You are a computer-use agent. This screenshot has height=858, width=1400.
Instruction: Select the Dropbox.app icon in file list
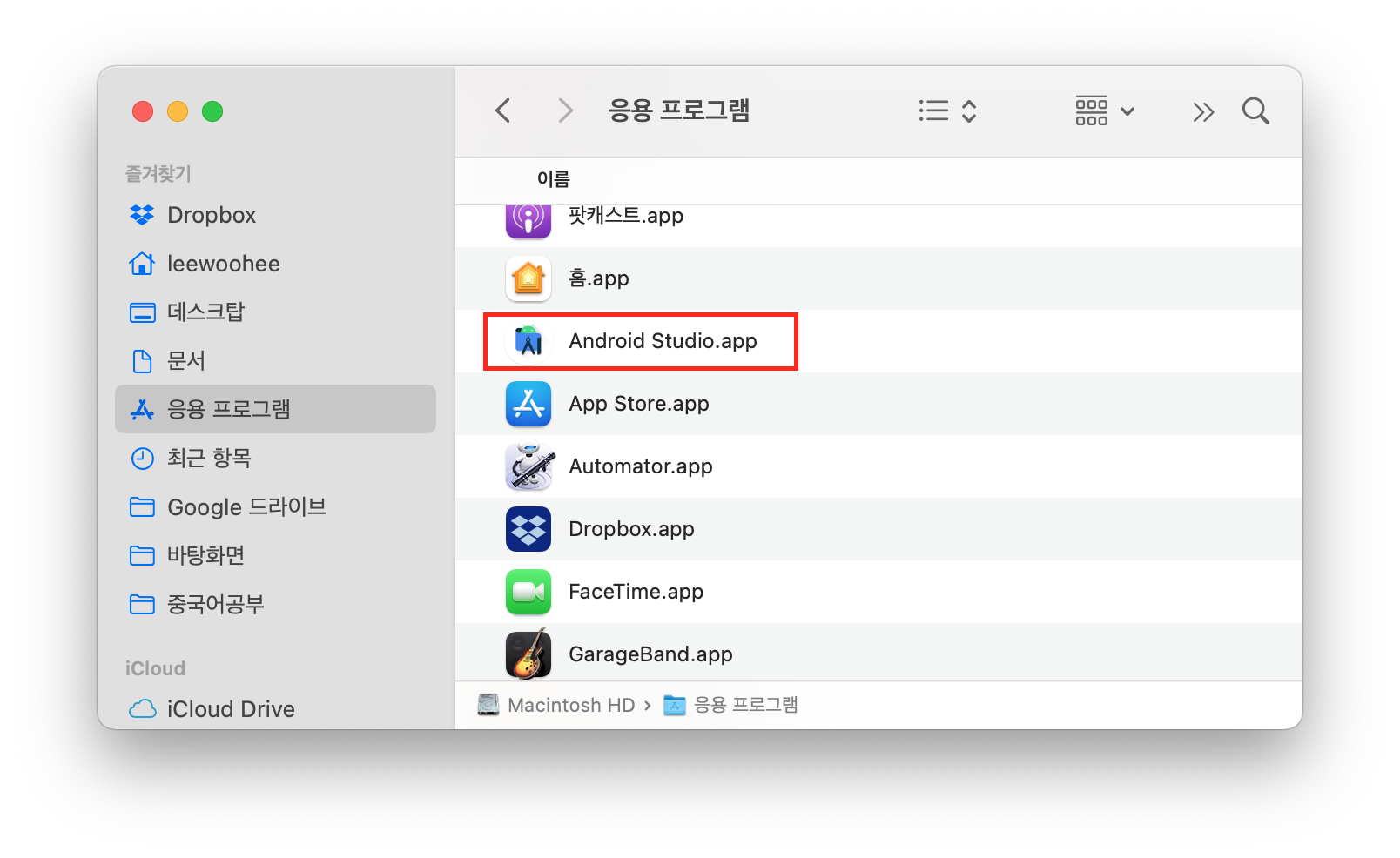pos(528,529)
